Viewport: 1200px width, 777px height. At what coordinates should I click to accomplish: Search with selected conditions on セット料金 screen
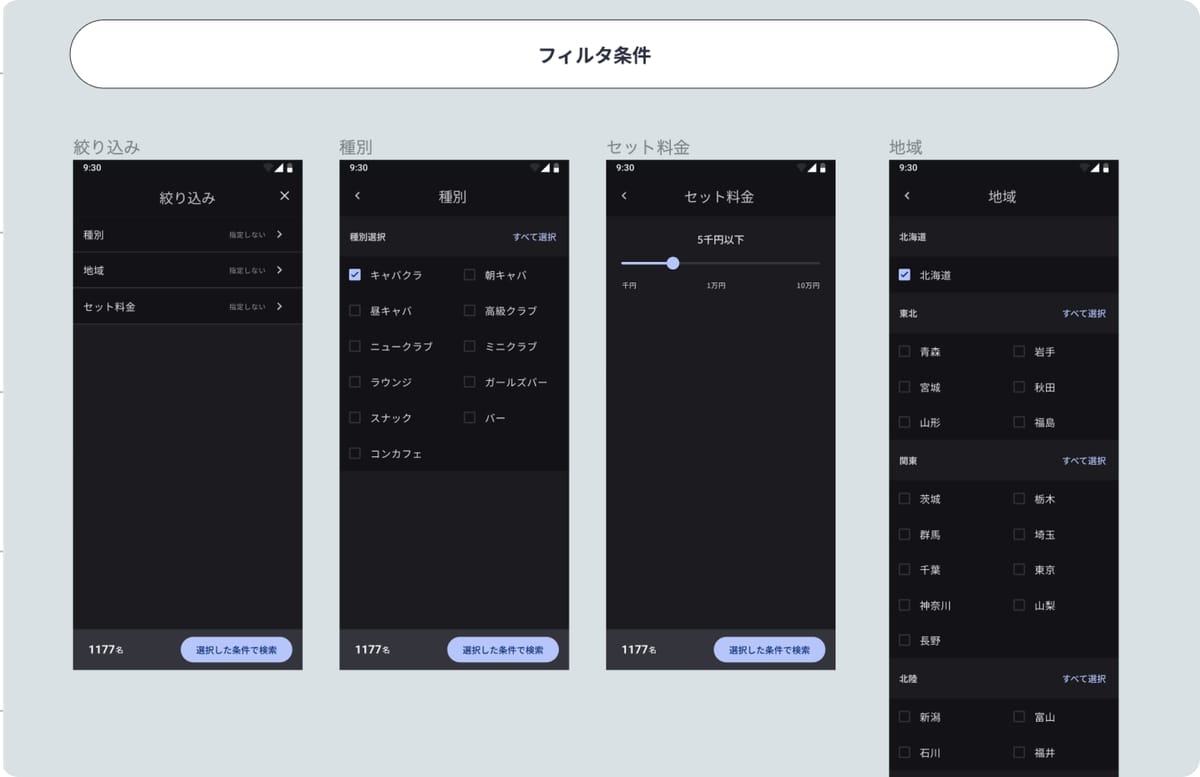(x=769, y=650)
